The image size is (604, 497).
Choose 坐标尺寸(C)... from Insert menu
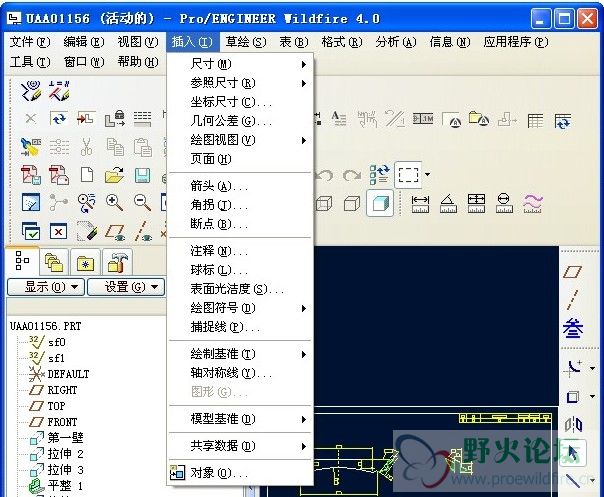tap(240, 102)
